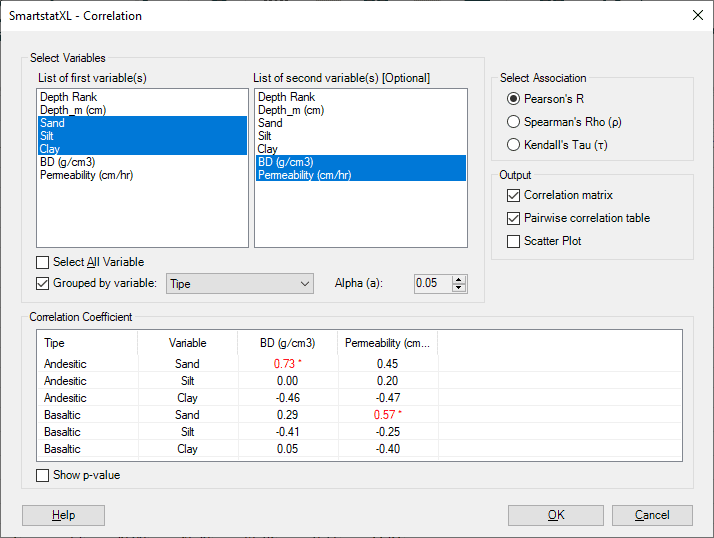Click the Alpha value input field
This screenshot has height=538, width=714.
pos(432,284)
